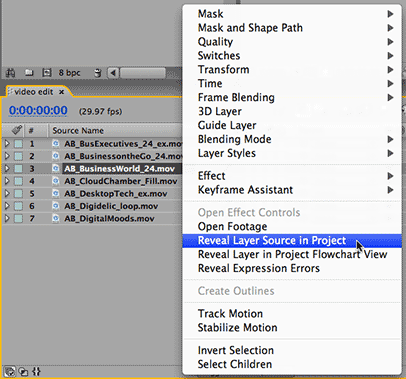This screenshot has height=379, width=406.
Task: Open the Frame Blending submenu
Action: [x=292, y=97]
